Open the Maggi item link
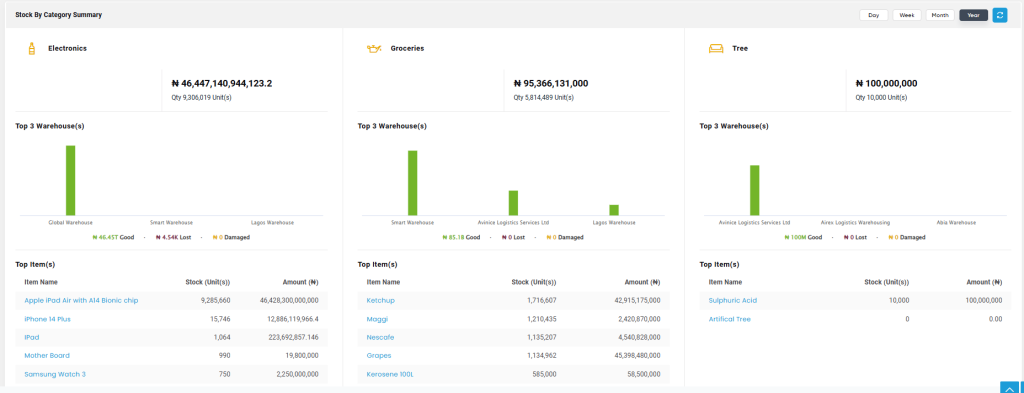The height and width of the screenshot is (393, 1024). pos(377,319)
